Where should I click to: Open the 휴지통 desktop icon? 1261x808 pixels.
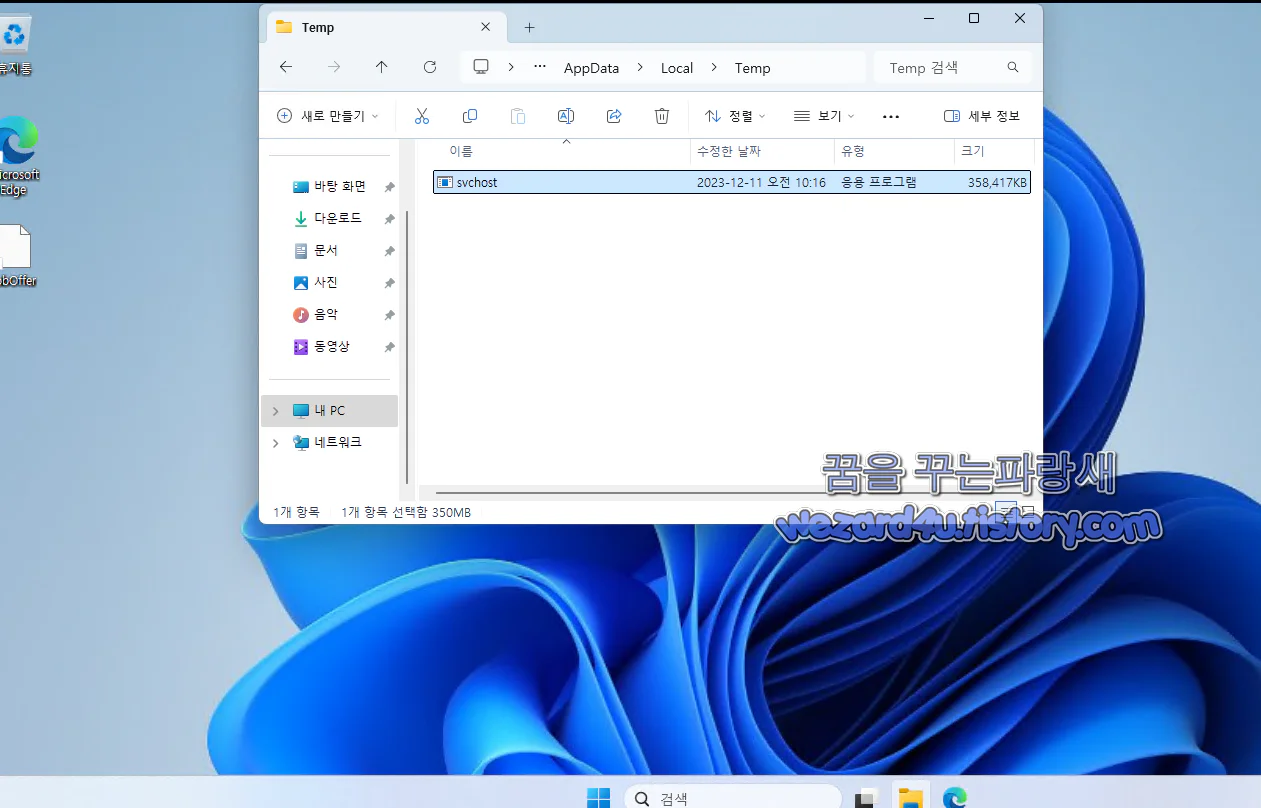pos(15,46)
